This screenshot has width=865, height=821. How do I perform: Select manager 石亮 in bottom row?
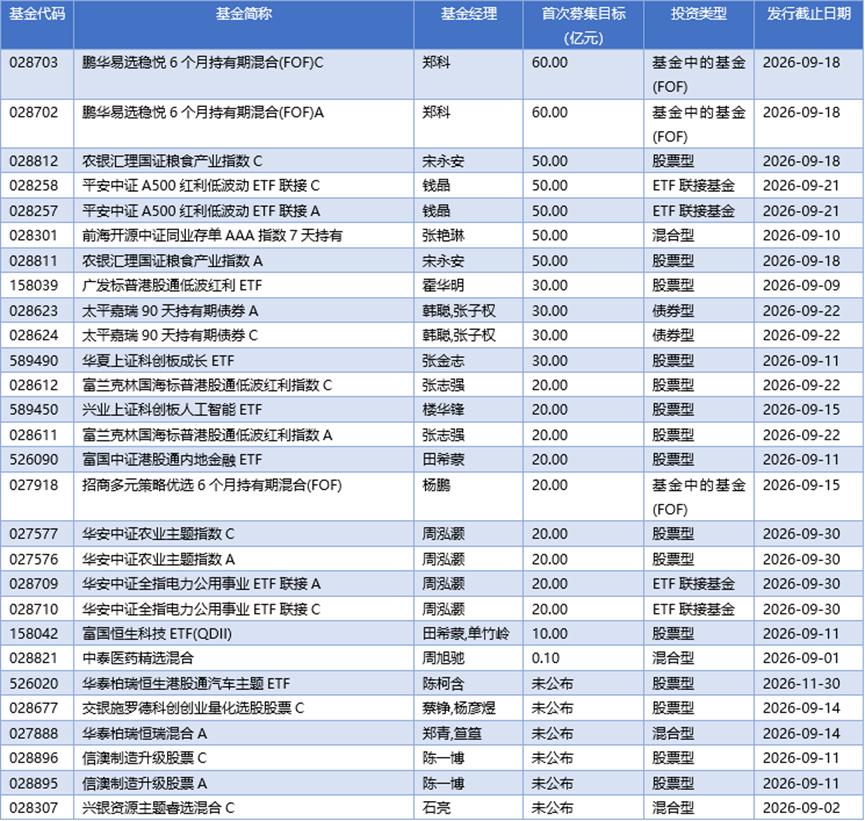pyautogui.click(x=437, y=808)
